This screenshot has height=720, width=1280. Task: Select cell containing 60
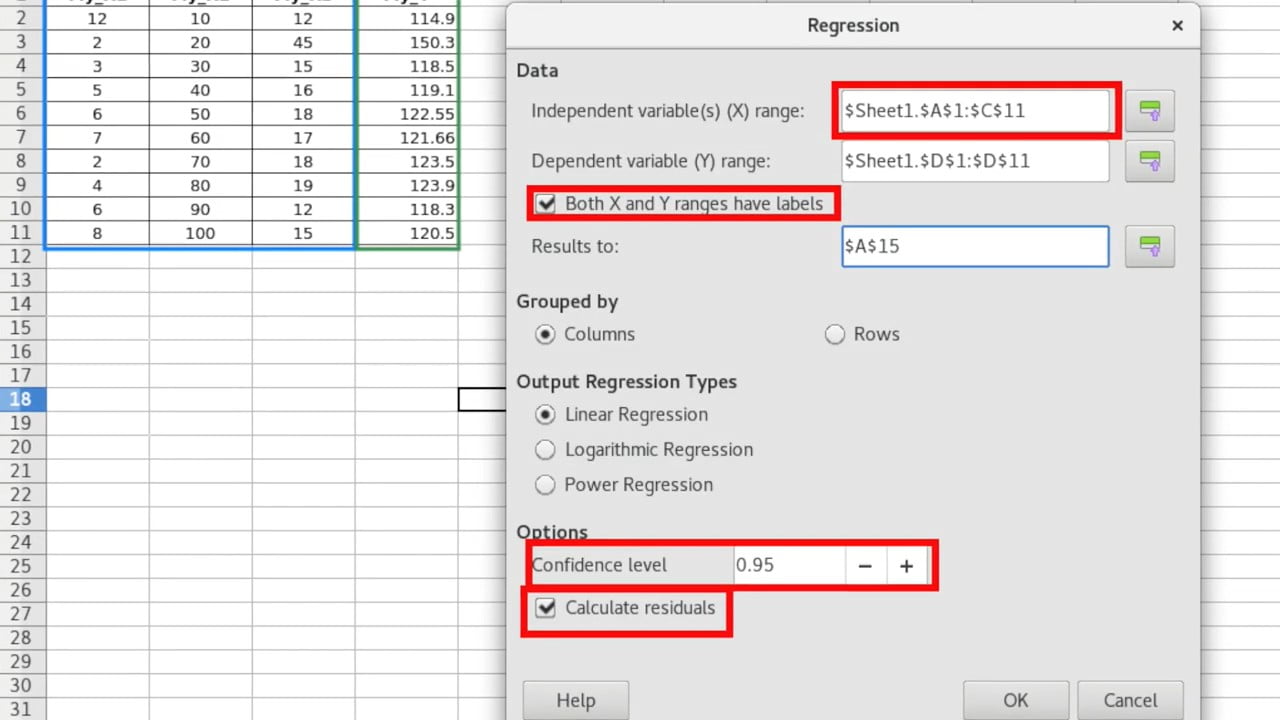[x=201, y=138]
